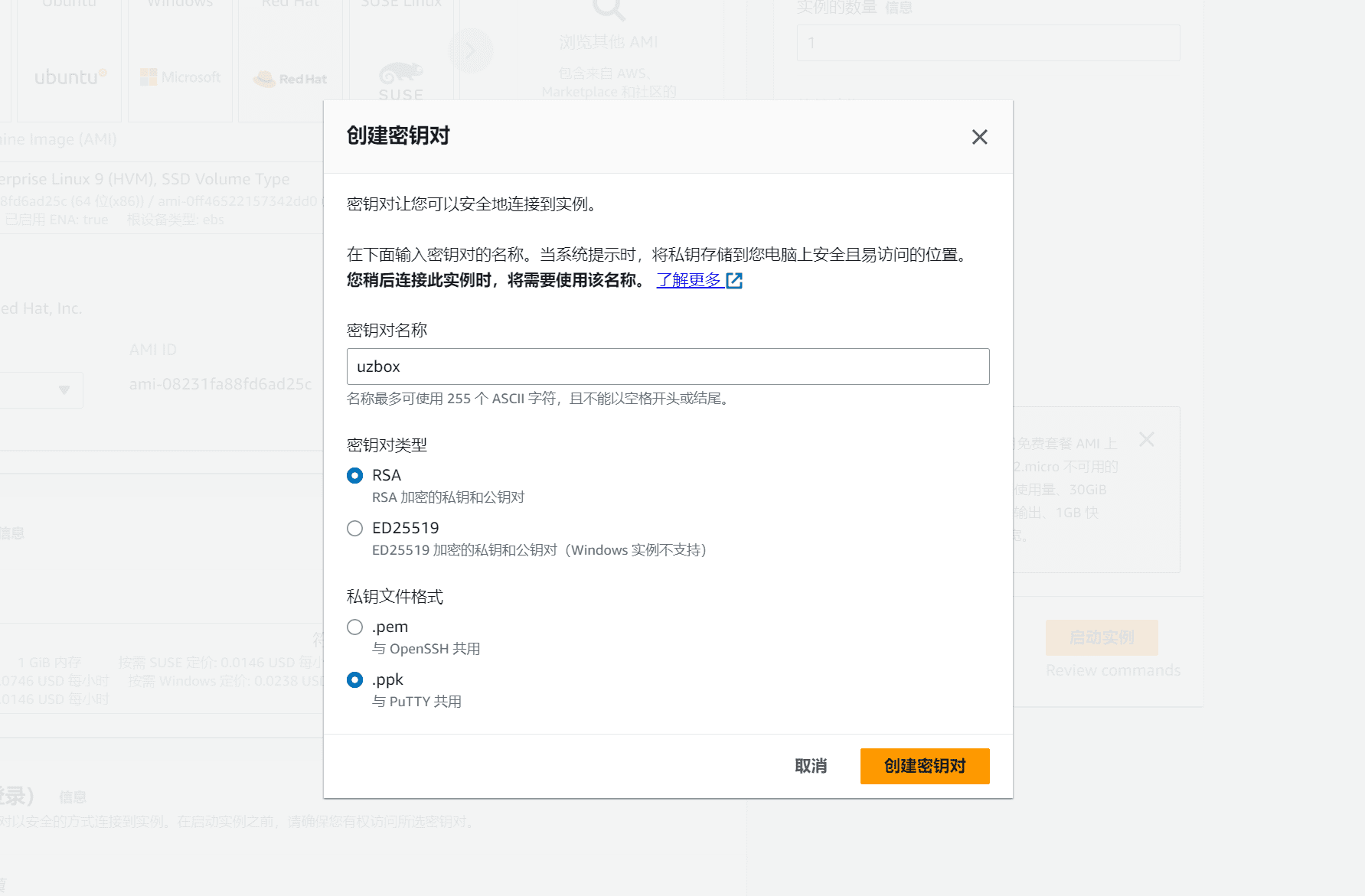Image resolution: width=1365 pixels, height=896 pixels.
Task: Click the magnifier icon in 浏览其他 AMI
Action: [607, 11]
